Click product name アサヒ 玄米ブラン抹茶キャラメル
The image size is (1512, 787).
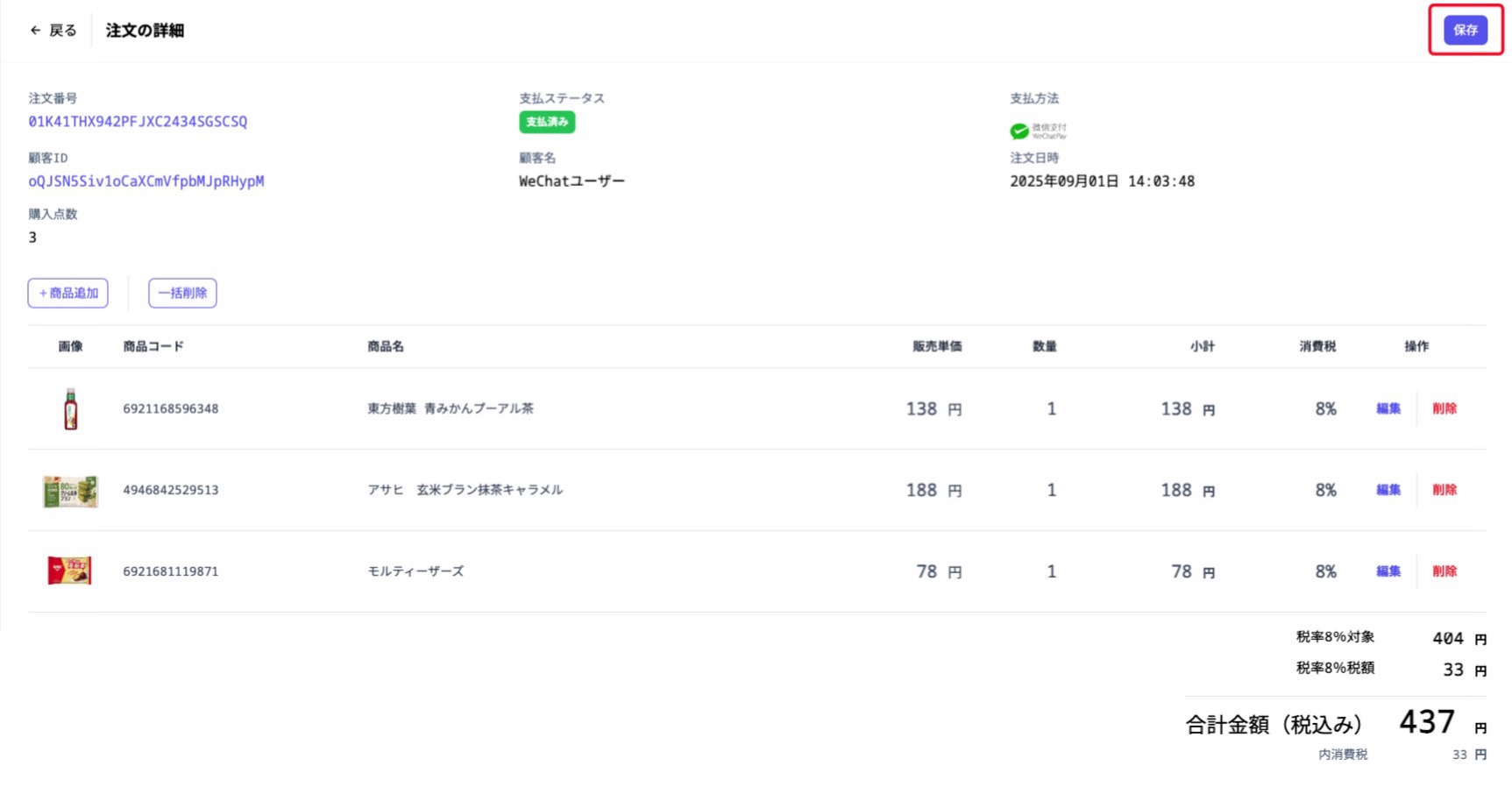pyautogui.click(x=465, y=490)
